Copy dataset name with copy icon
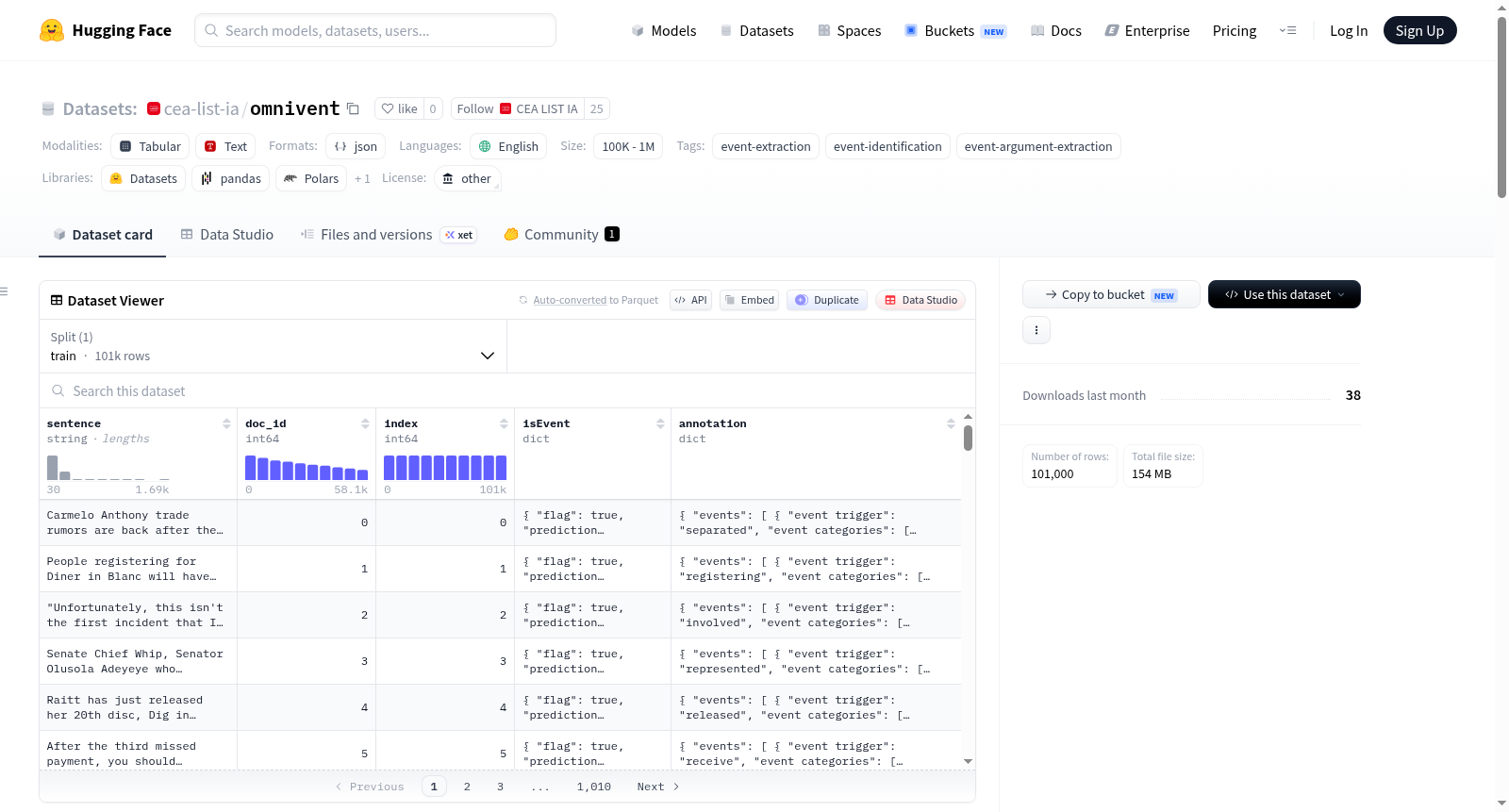This screenshot has width=1509, height=812. click(x=353, y=108)
